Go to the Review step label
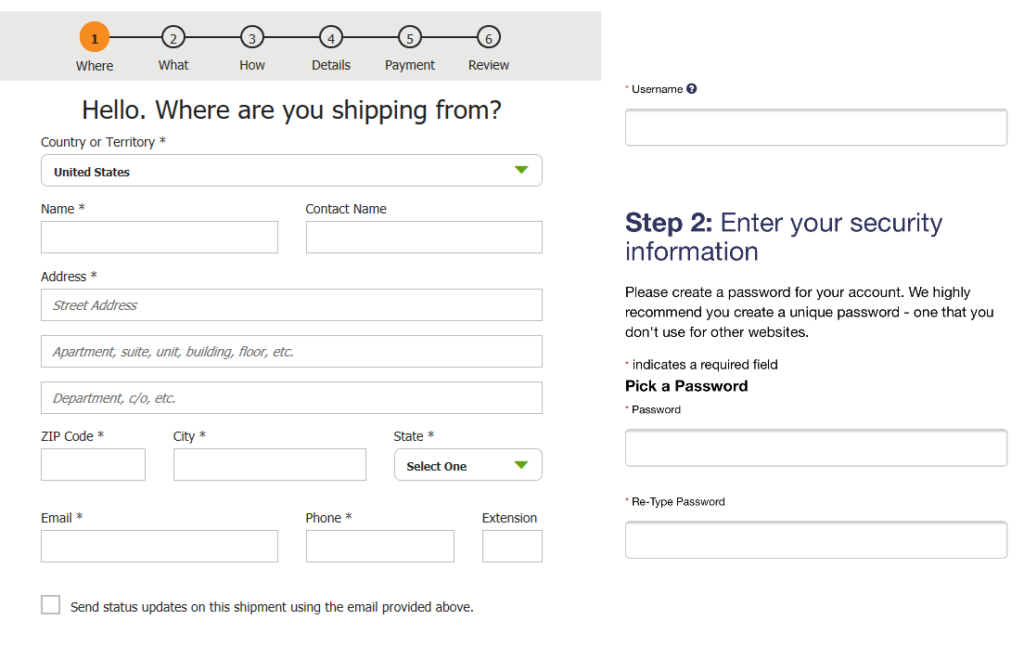The image size is (1024, 646). point(488,65)
